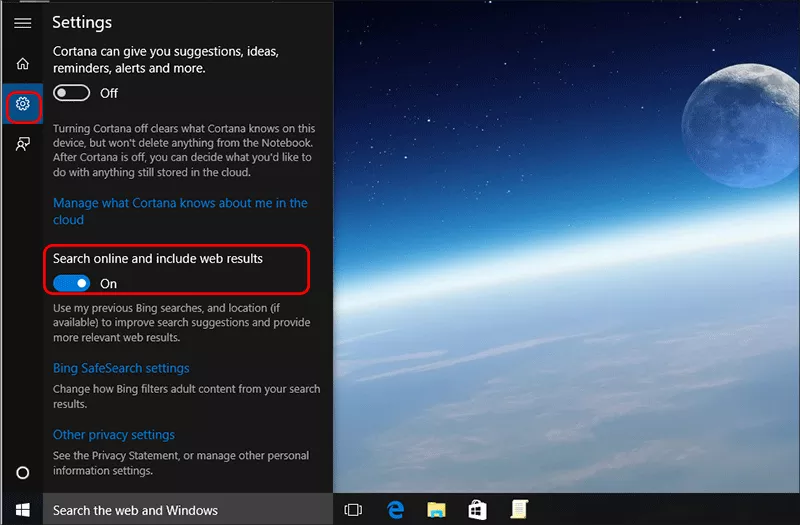Click the Cortana circle icon

[22, 473]
